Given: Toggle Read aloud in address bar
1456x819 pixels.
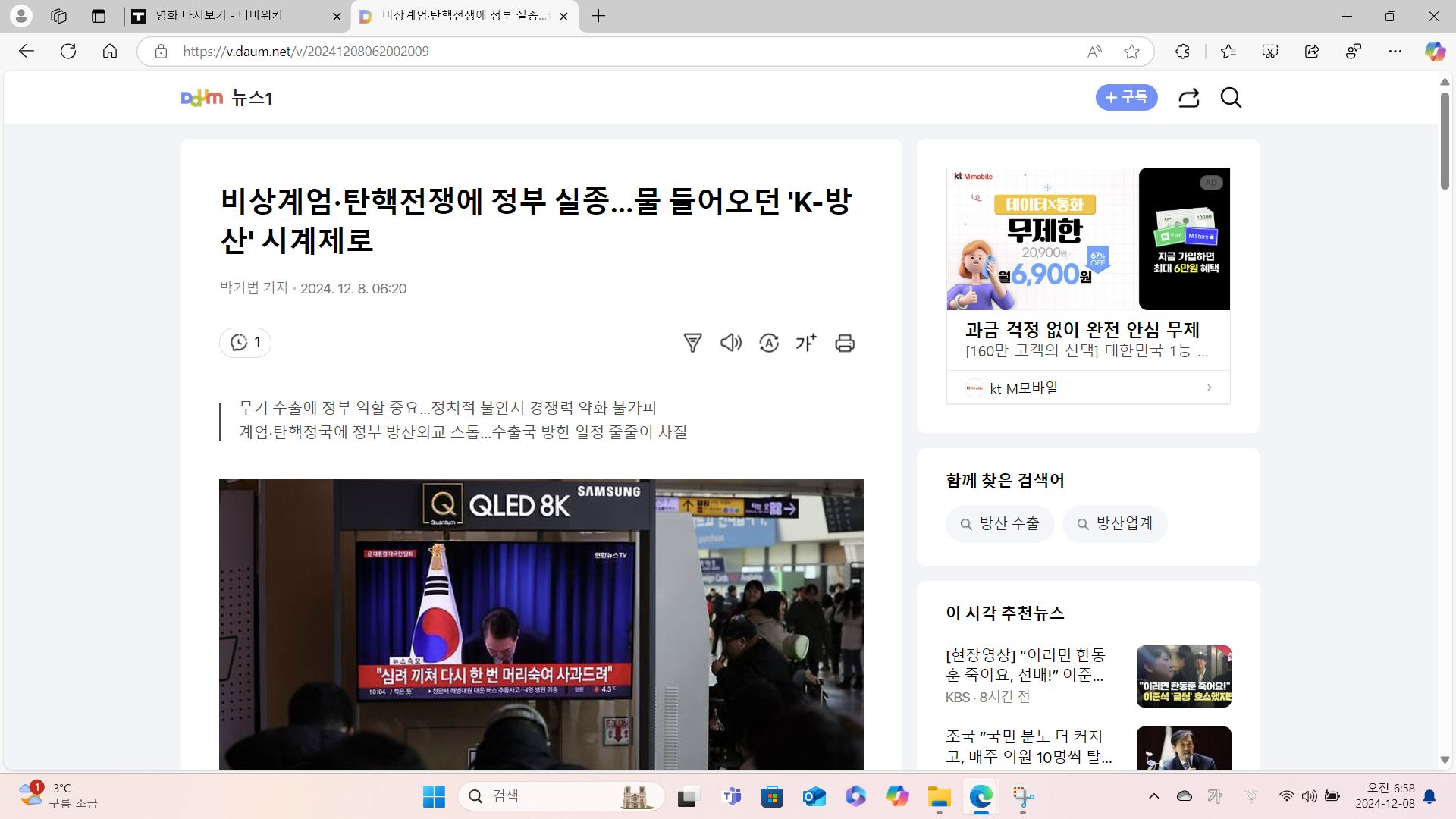Looking at the screenshot, I should (x=1094, y=52).
